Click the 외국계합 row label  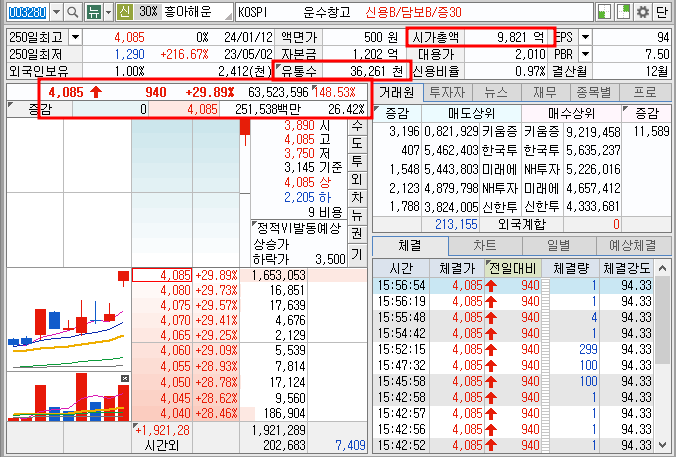[x=522, y=224]
